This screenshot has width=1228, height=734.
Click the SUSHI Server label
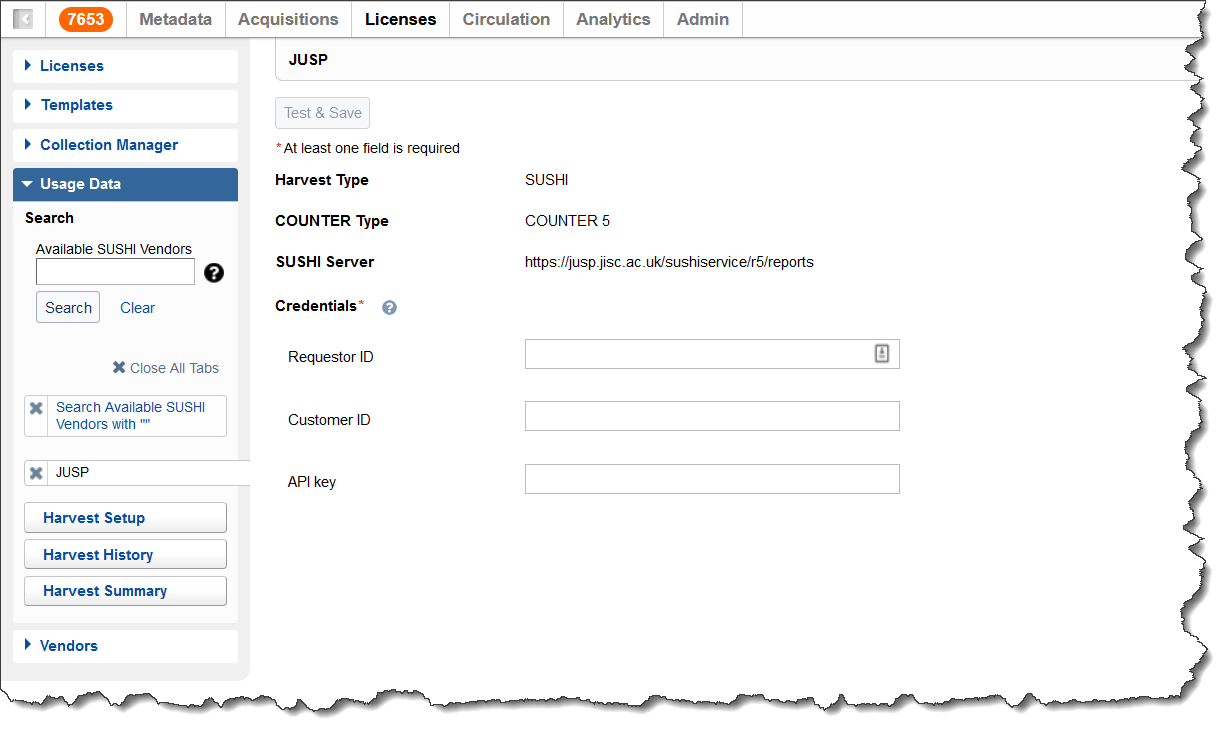pos(325,262)
